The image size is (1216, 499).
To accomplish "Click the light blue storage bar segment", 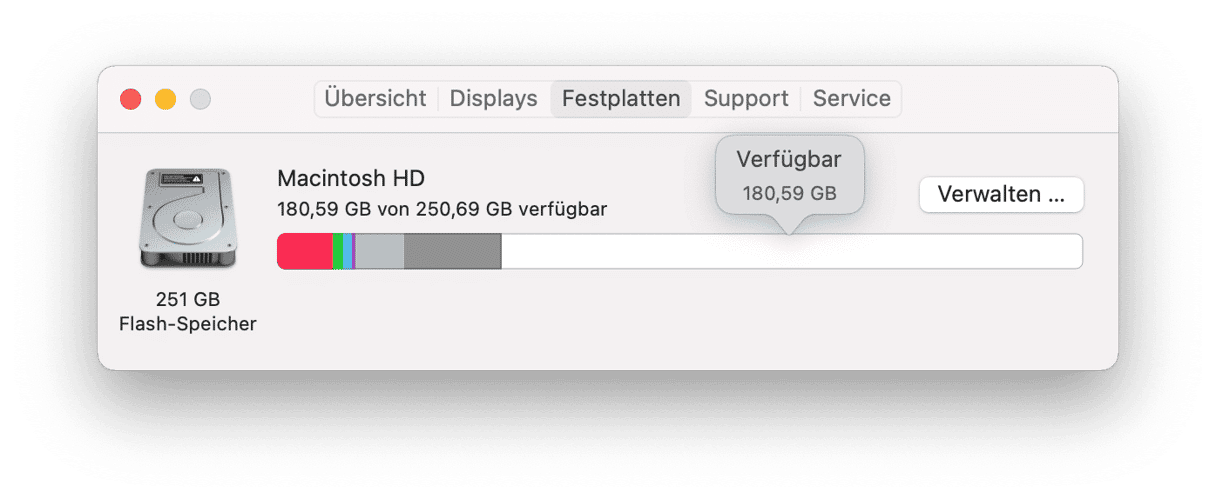I will point(347,252).
